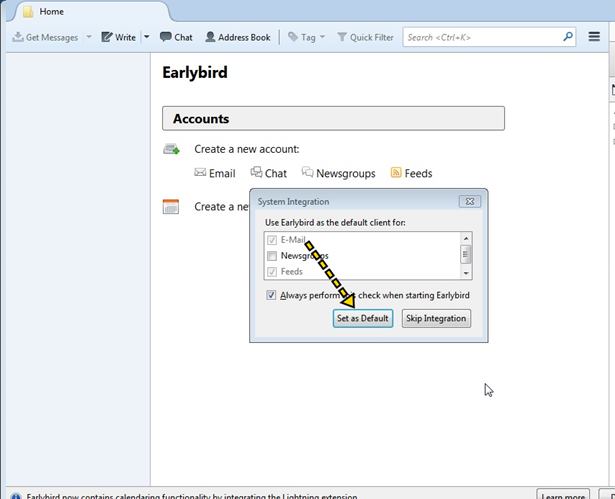Viewport: 615px width, 499px height.
Task: Expand the Tag dropdown arrow
Action: pos(322,37)
